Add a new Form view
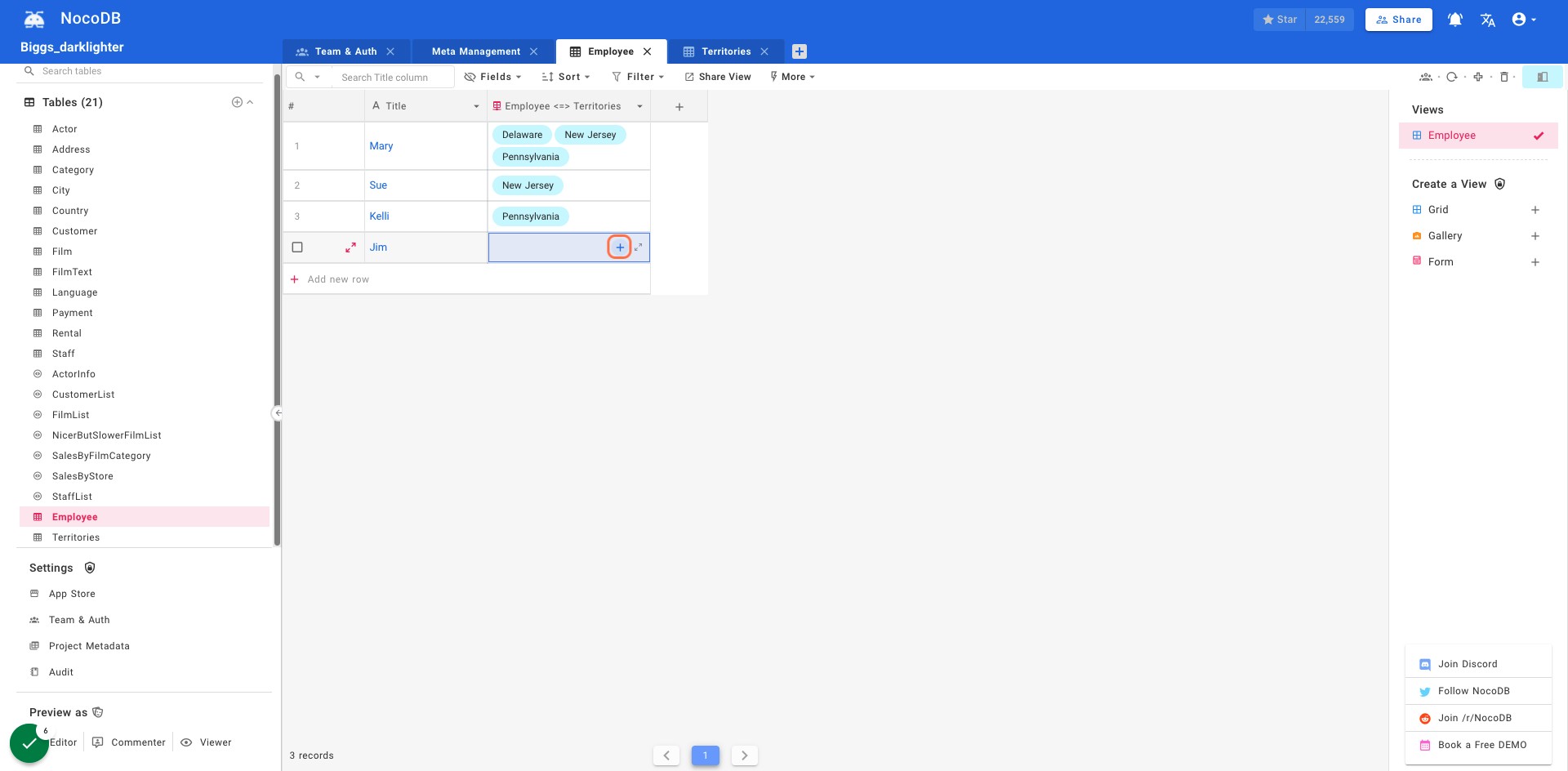The image size is (1568, 771). point(1535,262)
